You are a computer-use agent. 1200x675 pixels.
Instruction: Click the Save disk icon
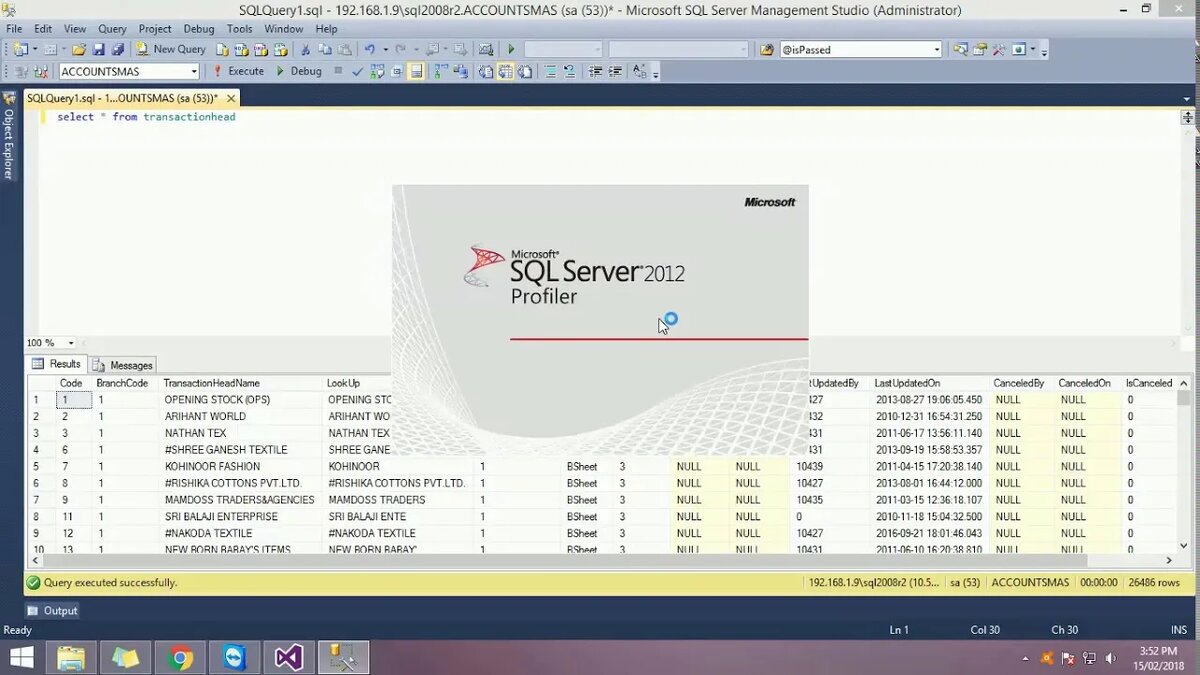[x=98, y=49]
